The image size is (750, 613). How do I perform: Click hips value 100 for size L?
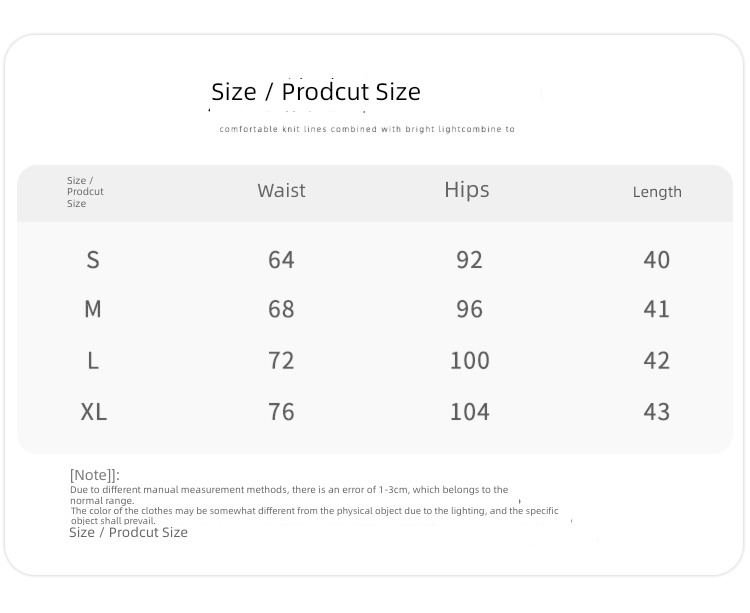[x=470, y=361]
